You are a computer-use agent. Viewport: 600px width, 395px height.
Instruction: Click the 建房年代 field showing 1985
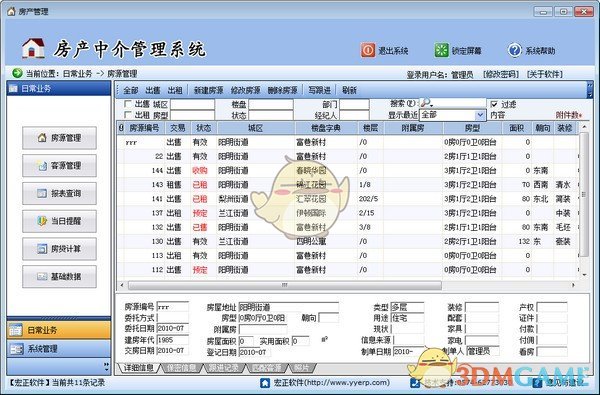pos(173,340)
